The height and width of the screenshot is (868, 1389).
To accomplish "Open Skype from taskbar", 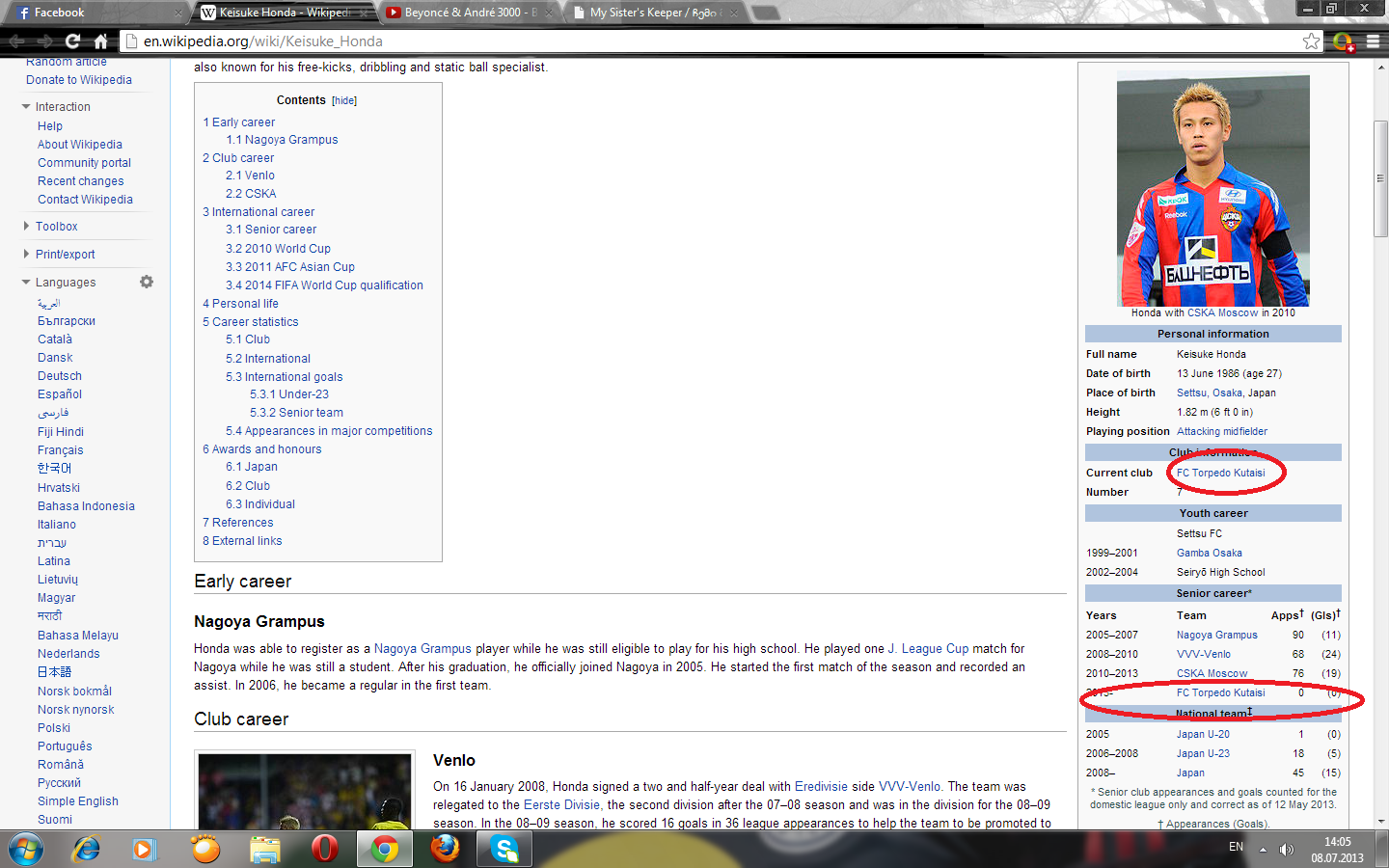I will point(504,849).
